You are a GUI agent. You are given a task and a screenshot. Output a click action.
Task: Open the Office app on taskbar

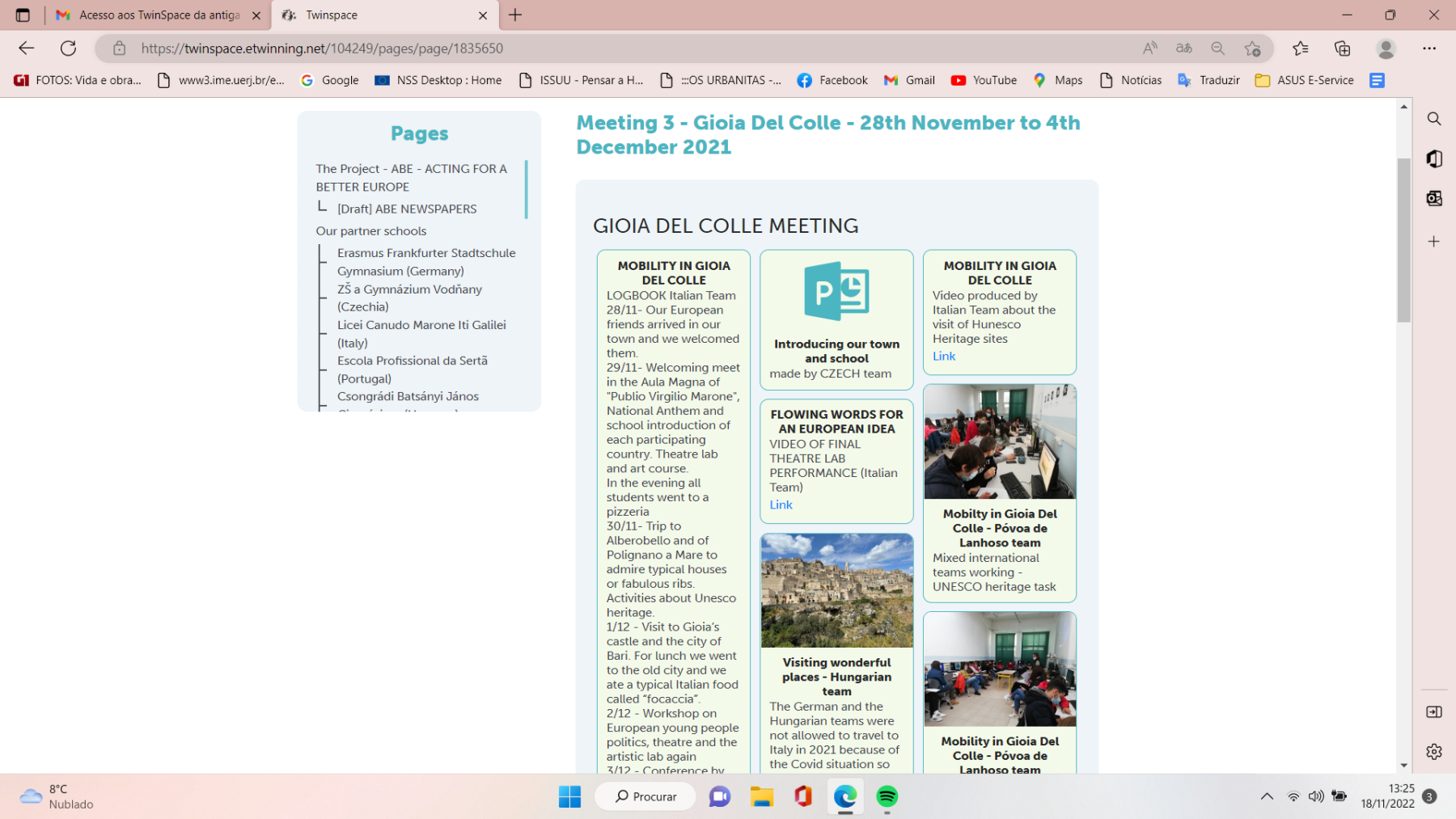[802, 796]
